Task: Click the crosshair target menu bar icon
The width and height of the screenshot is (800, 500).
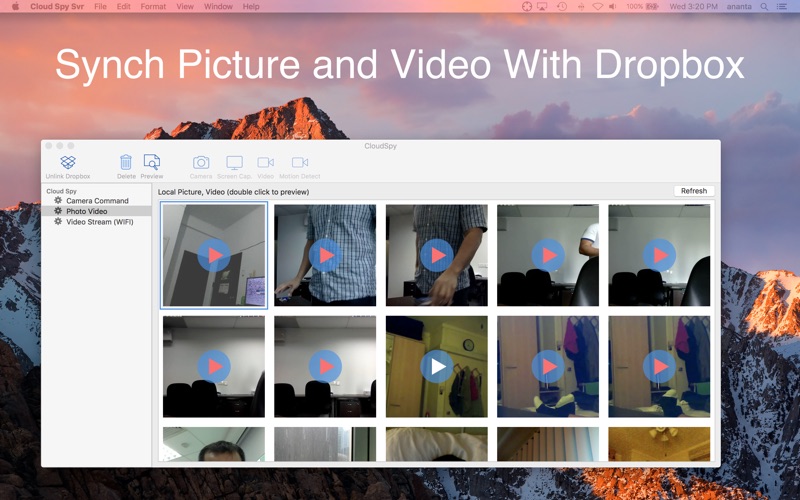Action: point(527,7)
